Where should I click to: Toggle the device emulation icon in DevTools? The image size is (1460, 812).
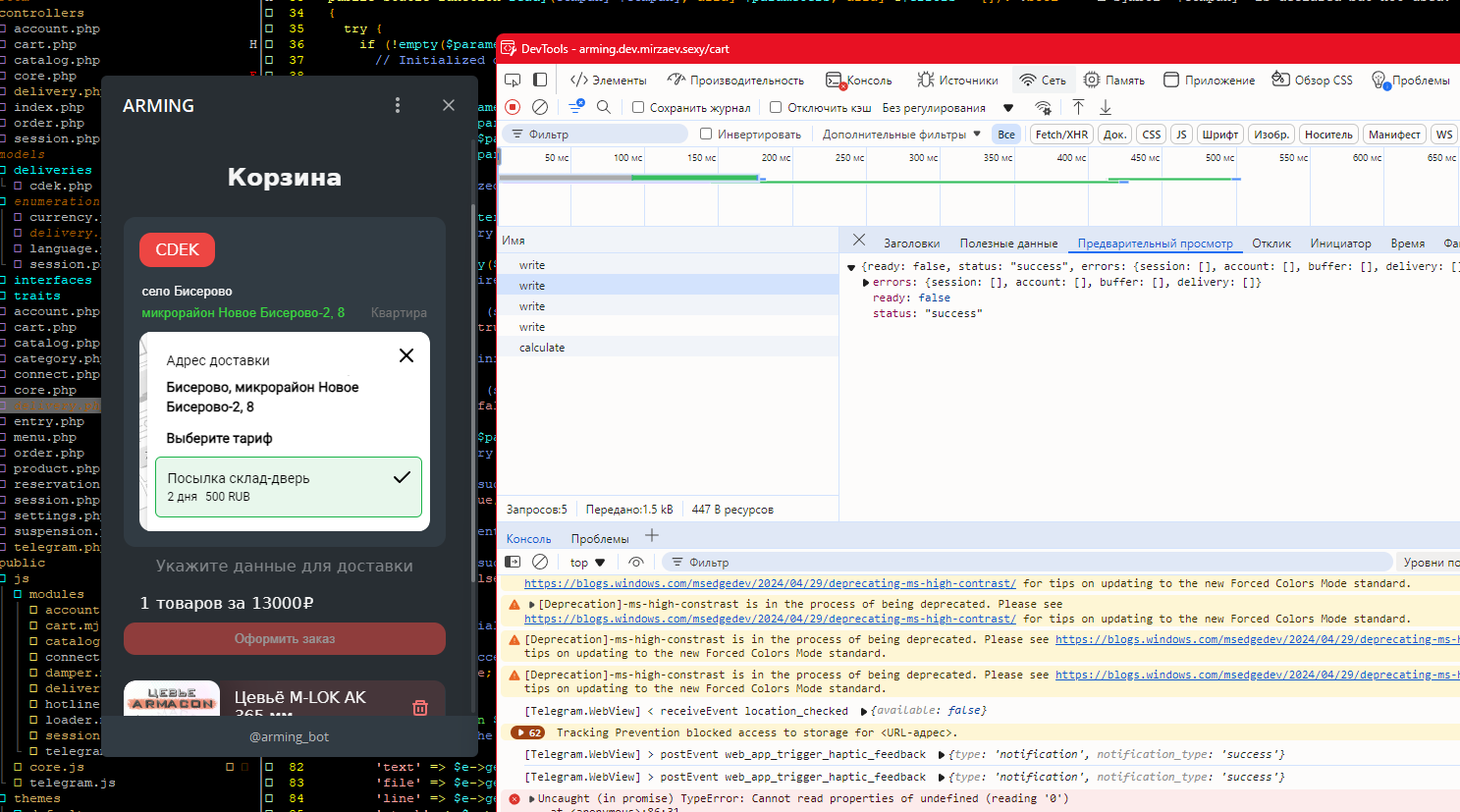point(540,80)
